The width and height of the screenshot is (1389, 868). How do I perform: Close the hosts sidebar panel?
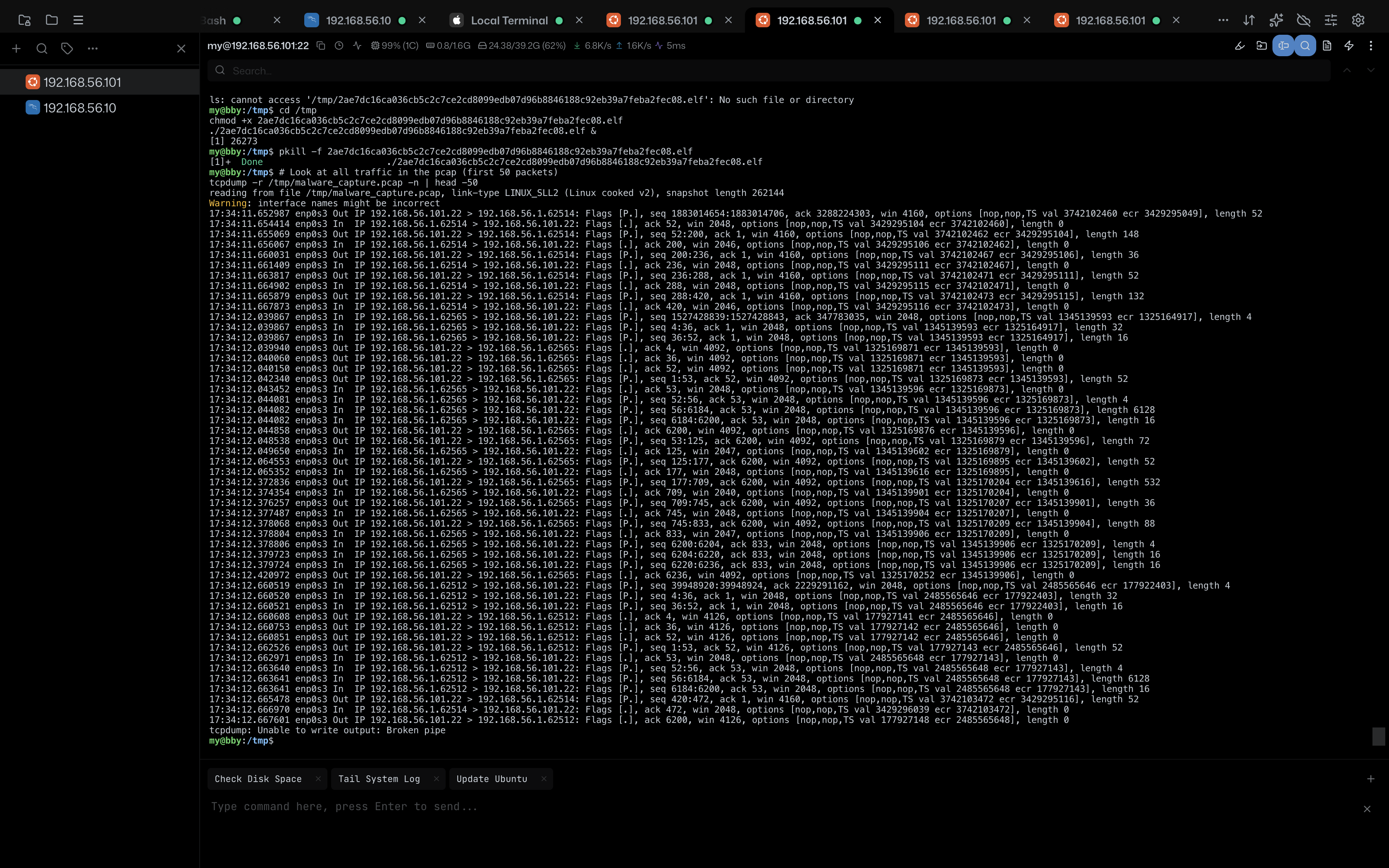click(181, 49)
